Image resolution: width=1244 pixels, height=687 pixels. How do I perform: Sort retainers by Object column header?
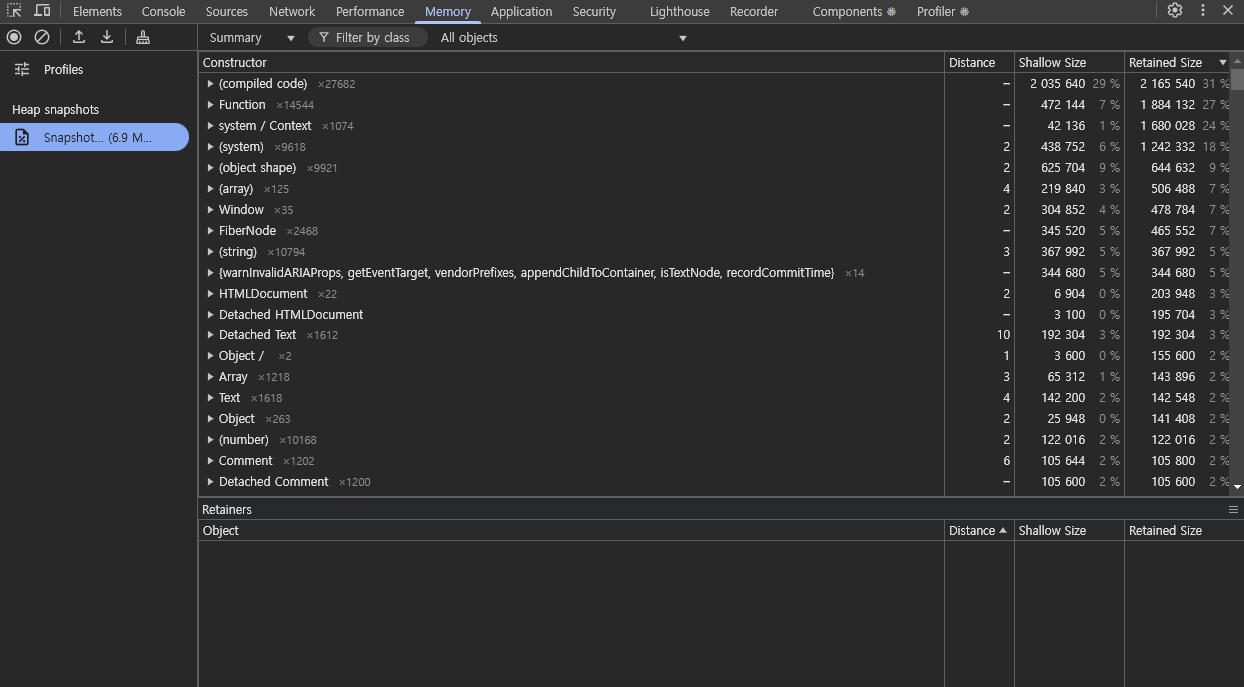(571, 531)
